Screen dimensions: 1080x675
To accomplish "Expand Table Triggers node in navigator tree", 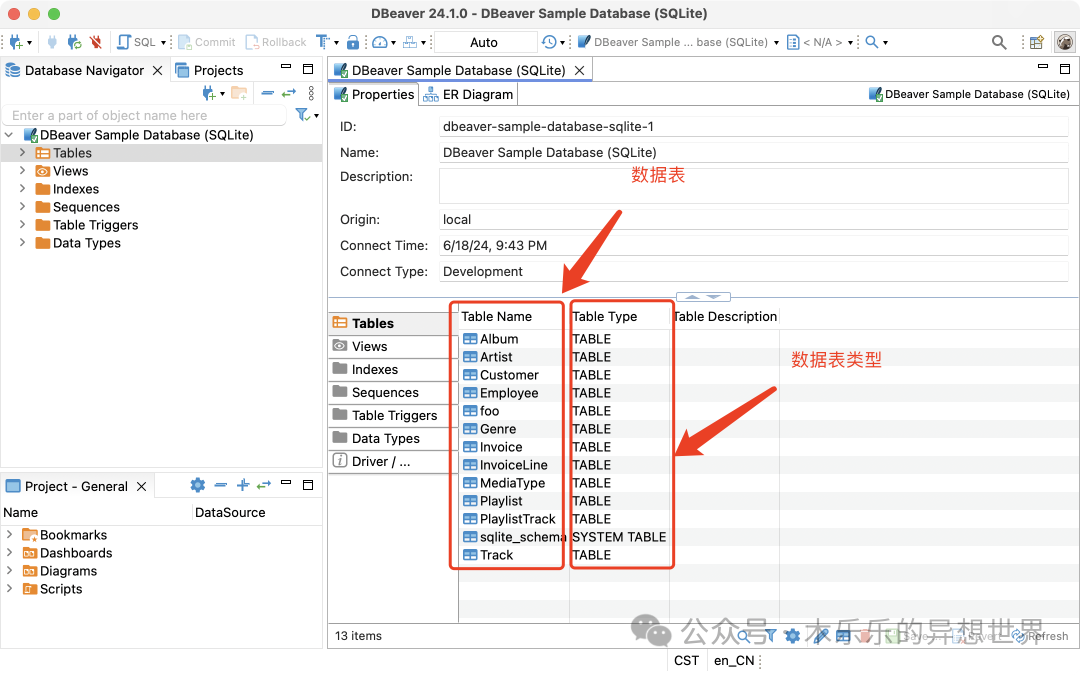I will [22, 224].
